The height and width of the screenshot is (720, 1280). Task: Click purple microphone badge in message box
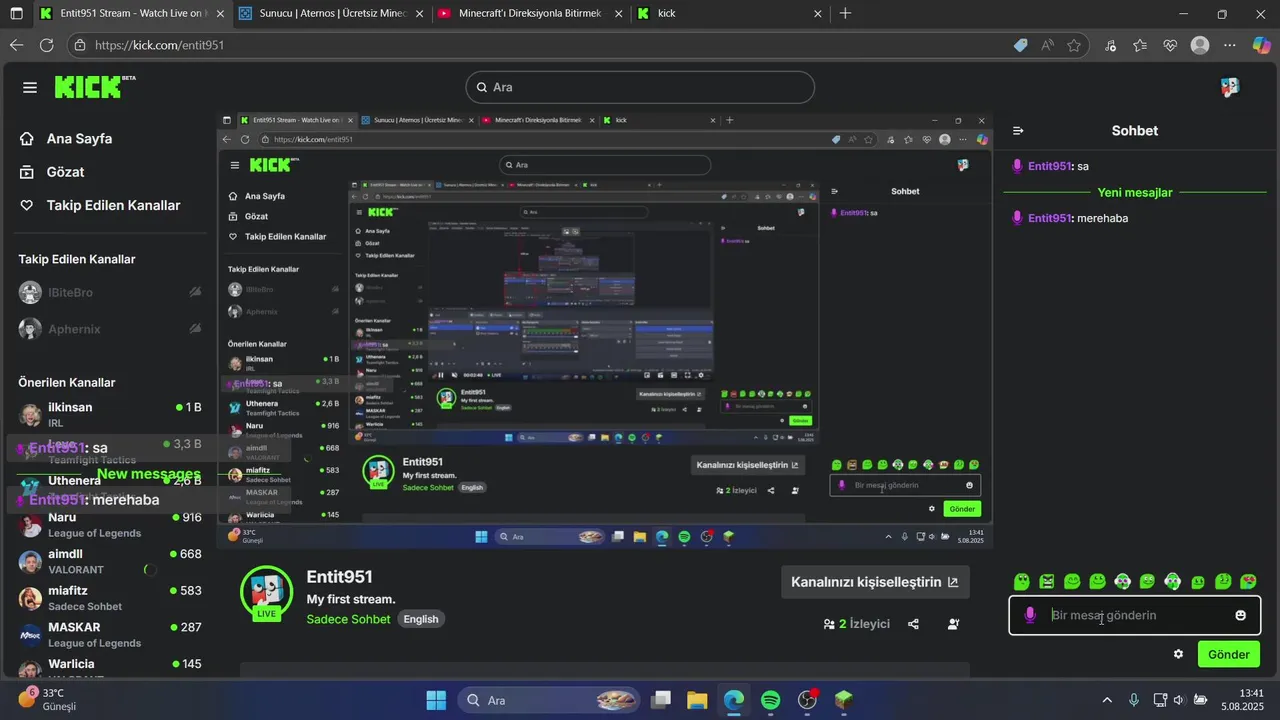1030,615
